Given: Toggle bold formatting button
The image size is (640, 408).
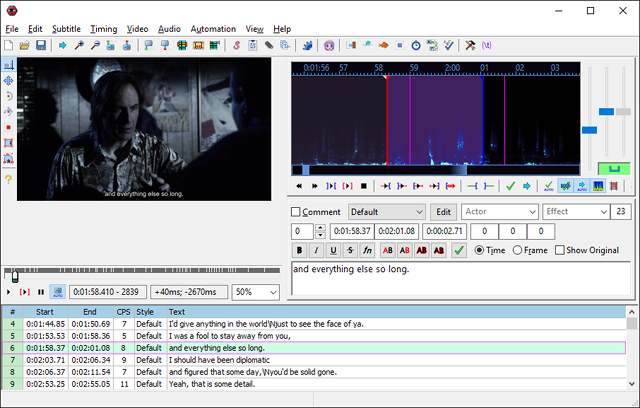Looking at the screenshot, I should point(299,250).
